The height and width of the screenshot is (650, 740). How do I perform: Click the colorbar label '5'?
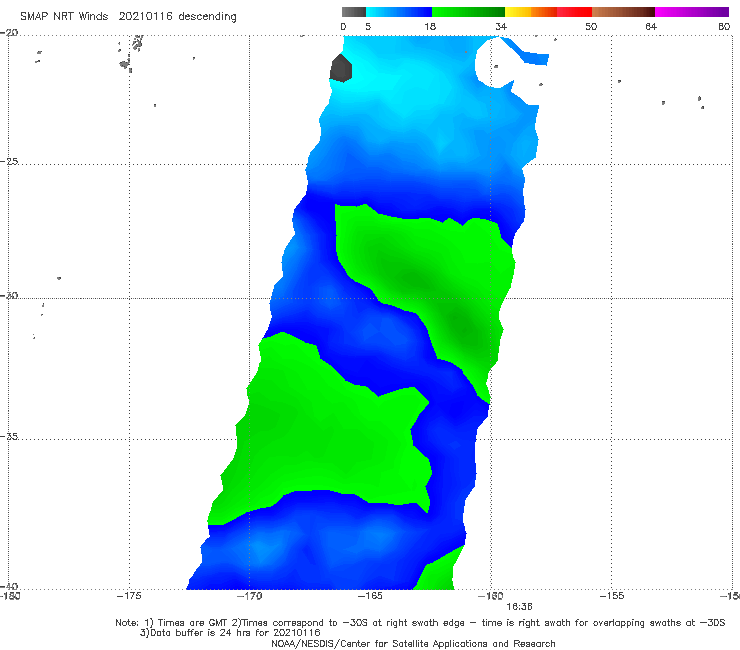(x=368, y=27)
